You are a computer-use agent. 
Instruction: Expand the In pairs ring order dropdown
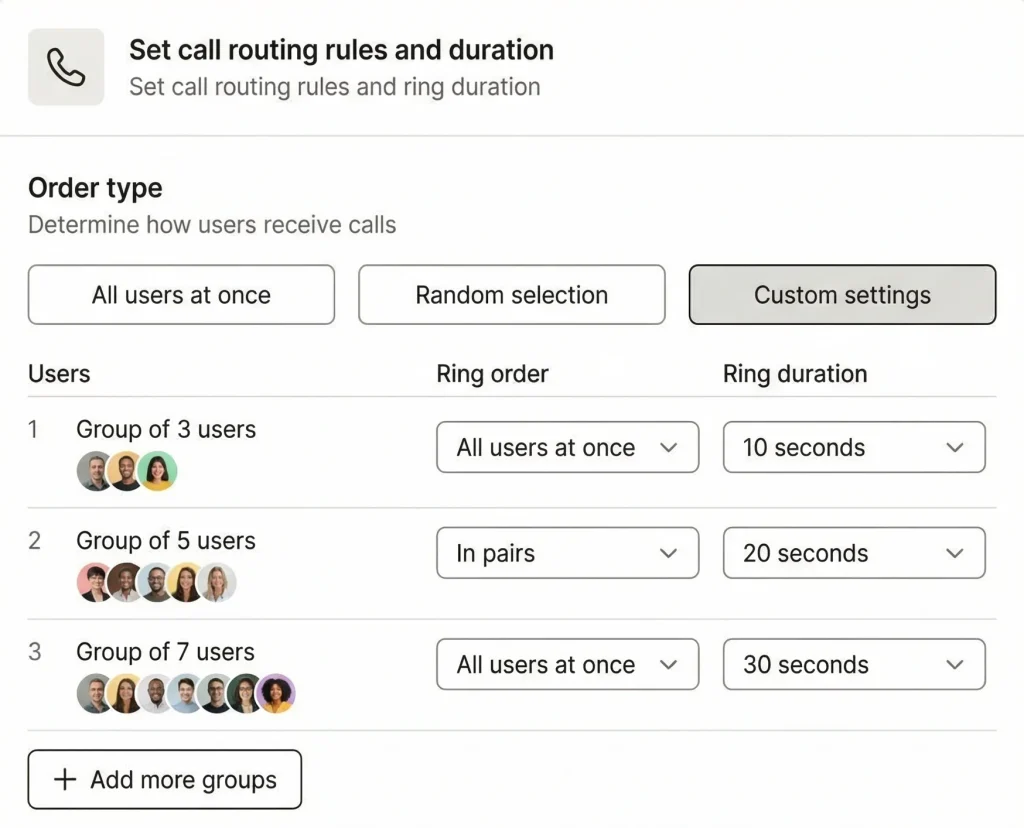pyautogui.click(x=567, y=554)
